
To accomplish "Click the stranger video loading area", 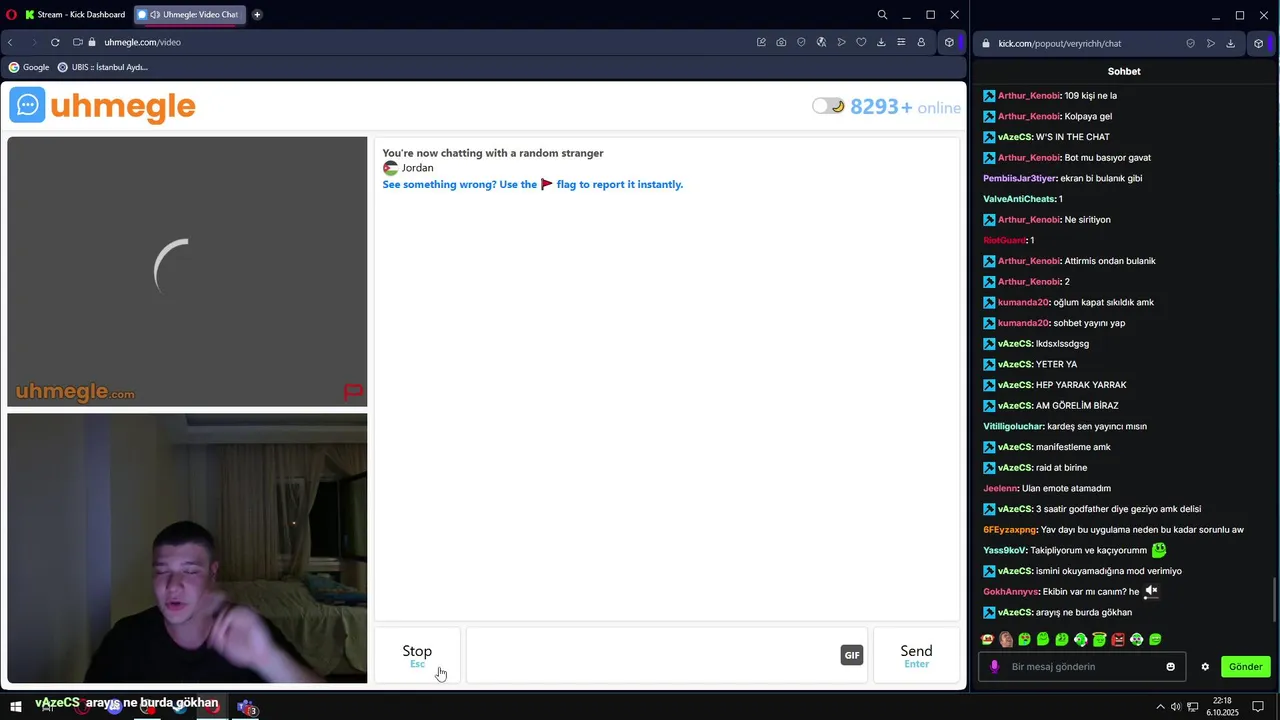I will (187, 271).
